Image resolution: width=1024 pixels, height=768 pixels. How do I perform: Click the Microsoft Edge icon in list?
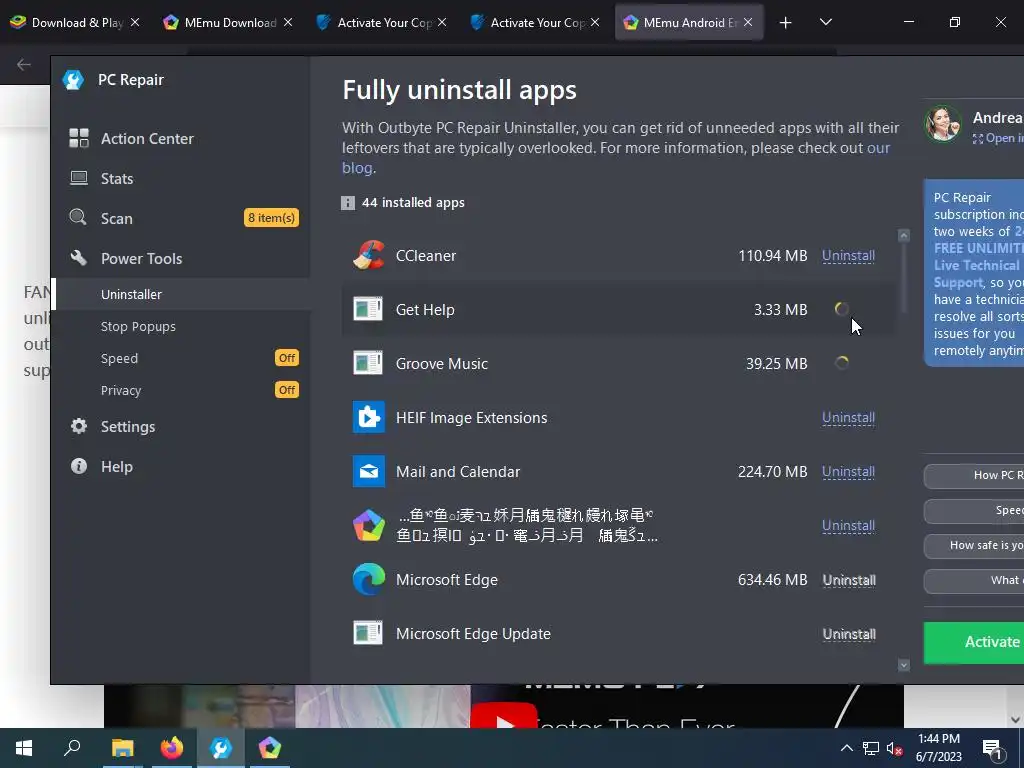tap(368, 579)
